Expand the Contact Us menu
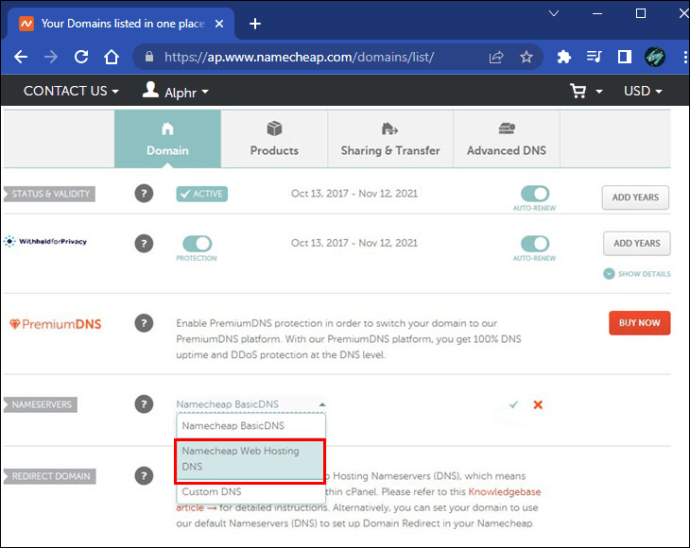This screenshot has height=548, width=690. click(x=71, y=91)
